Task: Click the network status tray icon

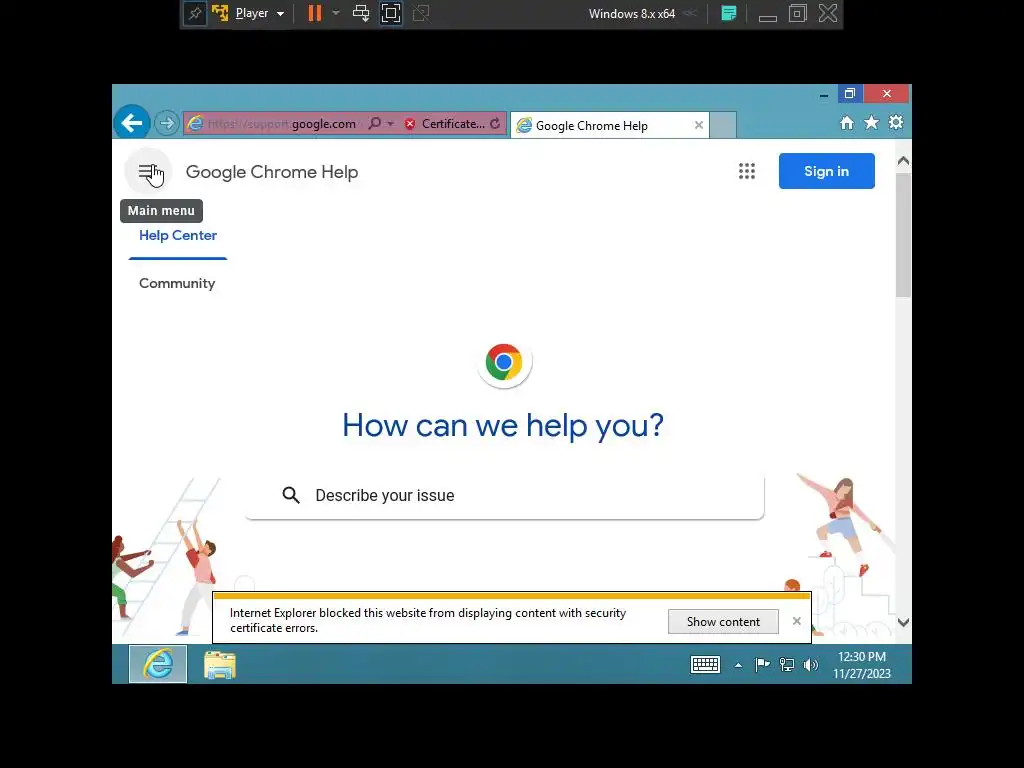Action: tap(787, 665)
